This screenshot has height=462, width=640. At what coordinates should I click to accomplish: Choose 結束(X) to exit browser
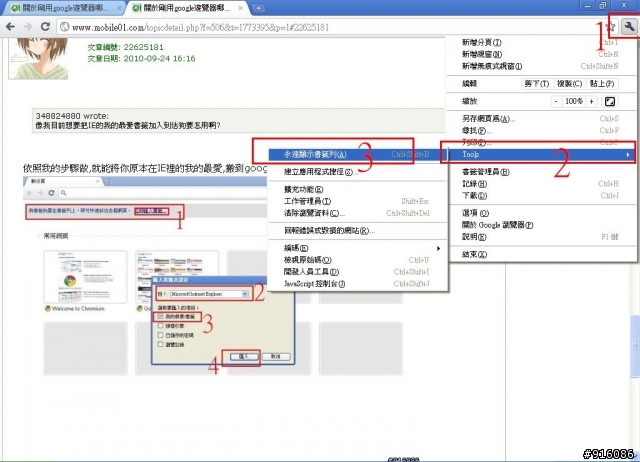542,254
